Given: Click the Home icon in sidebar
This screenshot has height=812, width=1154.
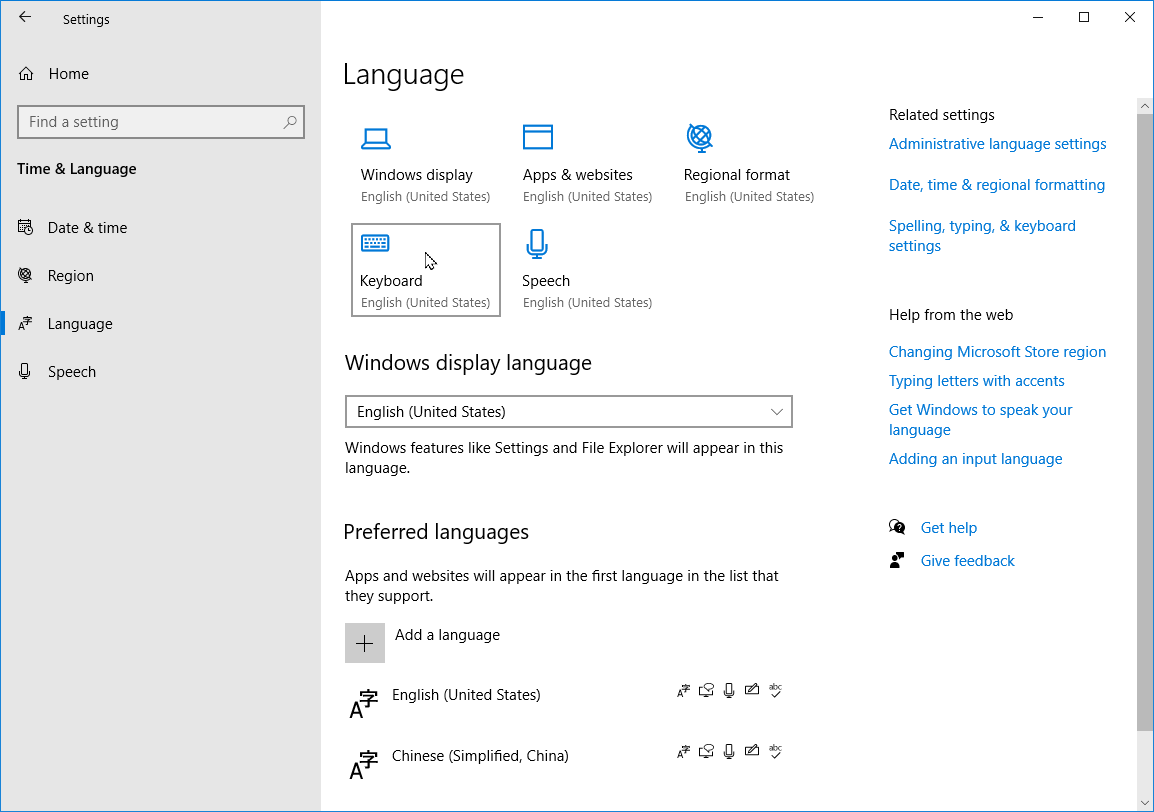Looking at the screenshot, I should [27, 74].
